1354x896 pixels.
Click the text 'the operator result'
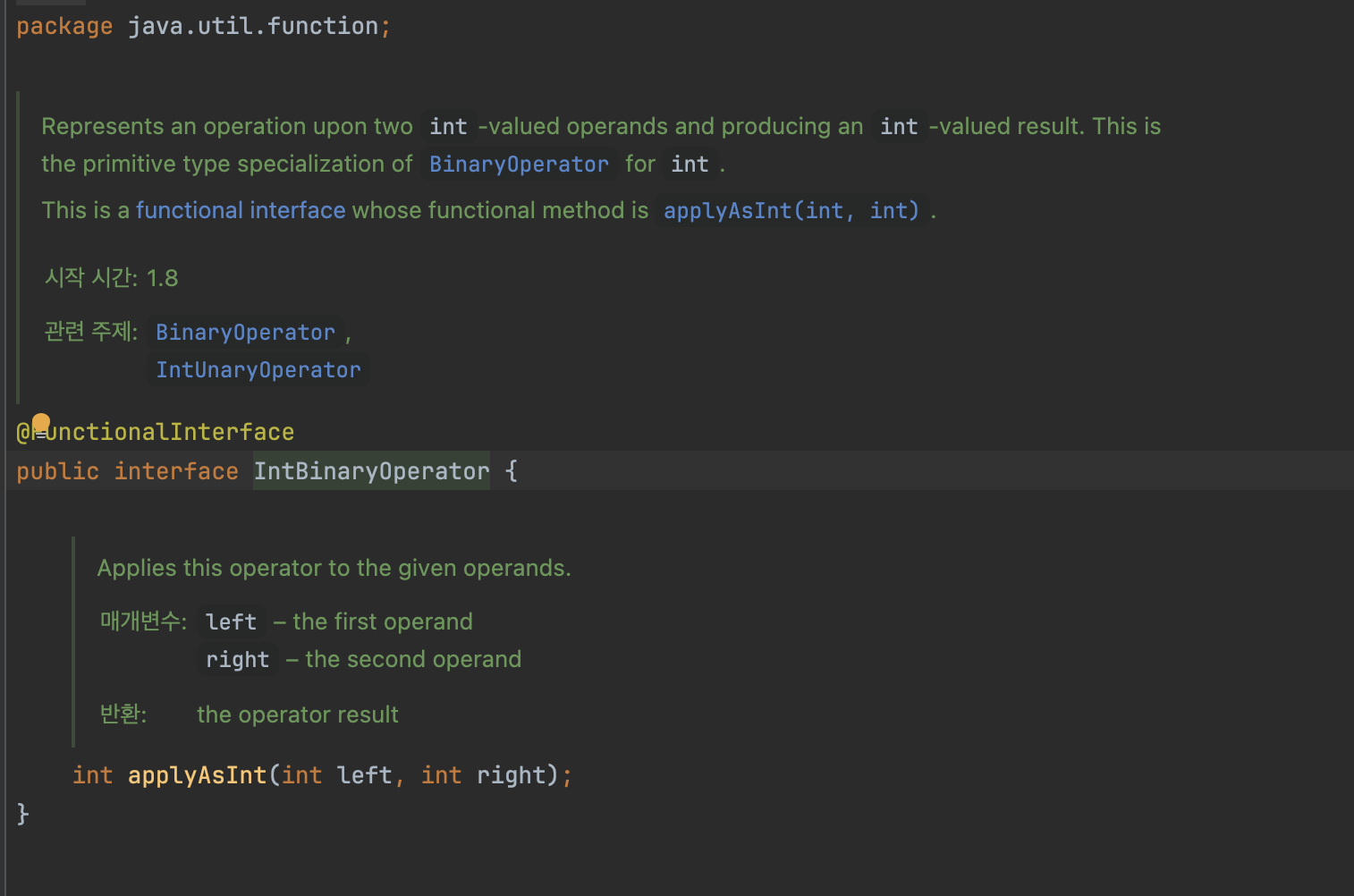point(298,714)
